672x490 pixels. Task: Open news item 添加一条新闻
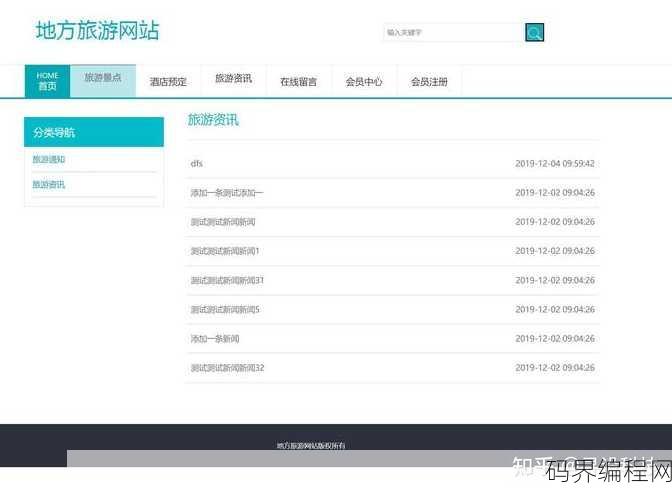[215, 339]
